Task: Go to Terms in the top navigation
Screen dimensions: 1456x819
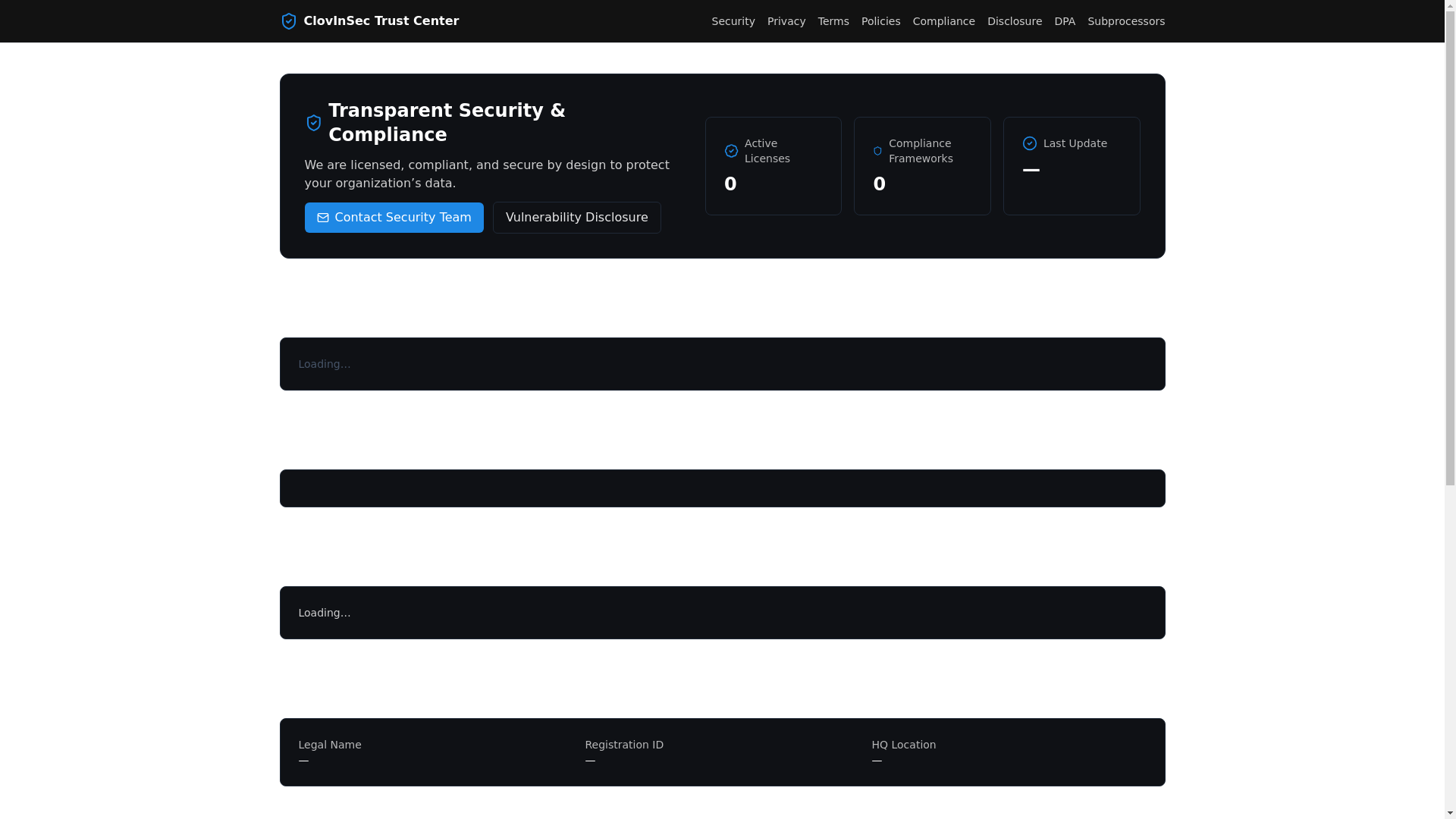Action: click(833, 21)
